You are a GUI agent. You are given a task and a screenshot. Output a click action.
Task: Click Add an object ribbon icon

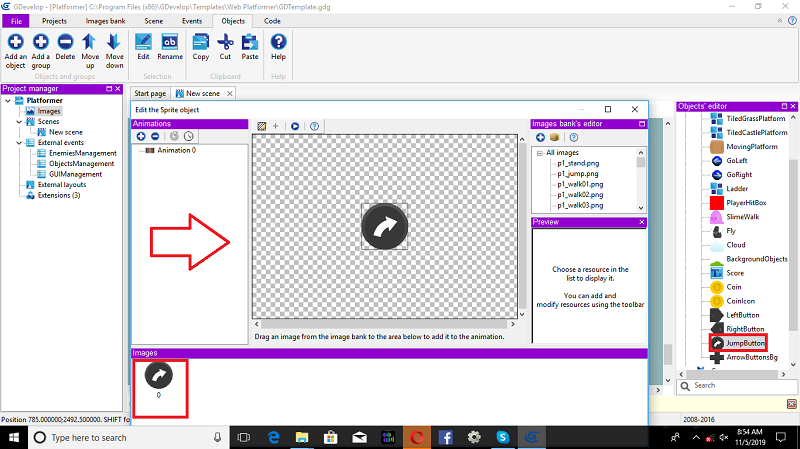15,42
